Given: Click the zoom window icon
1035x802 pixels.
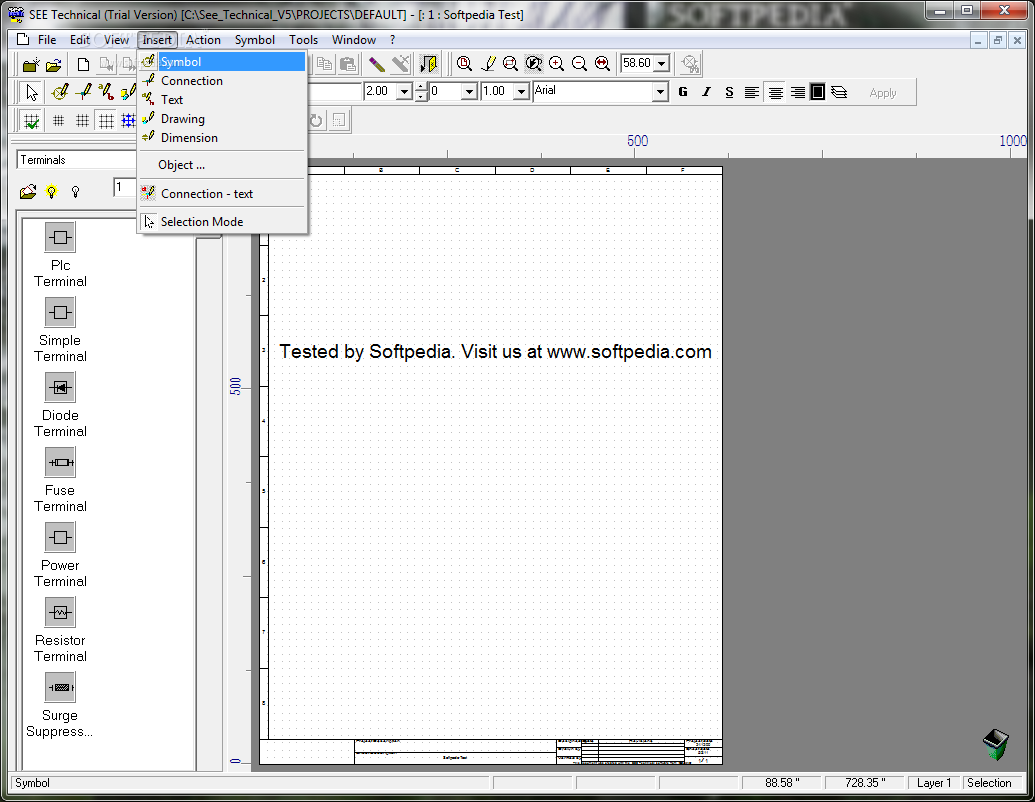Looking at the screenshot, I should pyautogui.click(x=510, y=63).
